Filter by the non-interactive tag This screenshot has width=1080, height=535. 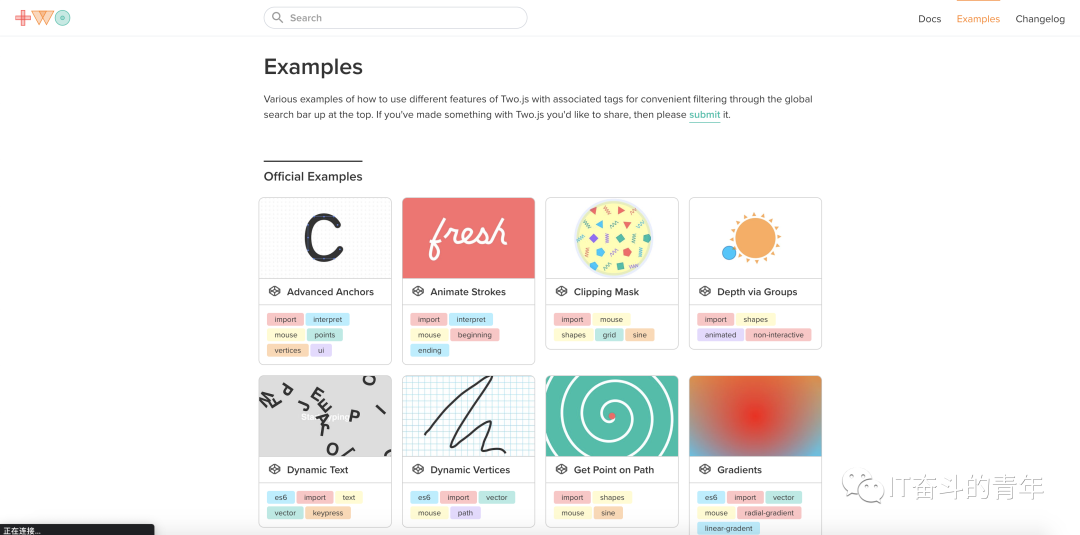778,335
